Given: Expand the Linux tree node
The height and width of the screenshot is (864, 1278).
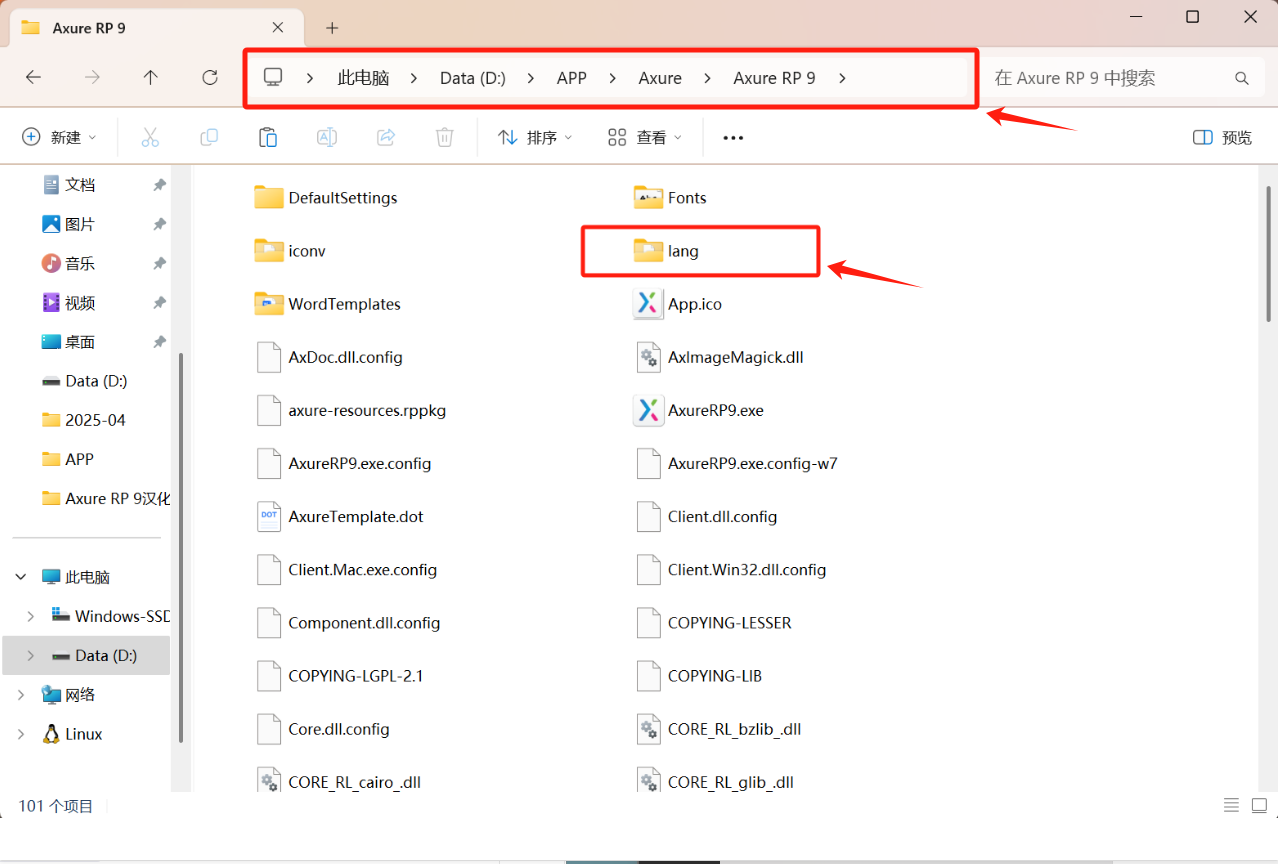Looking at the screenshot, I should 21,734.
